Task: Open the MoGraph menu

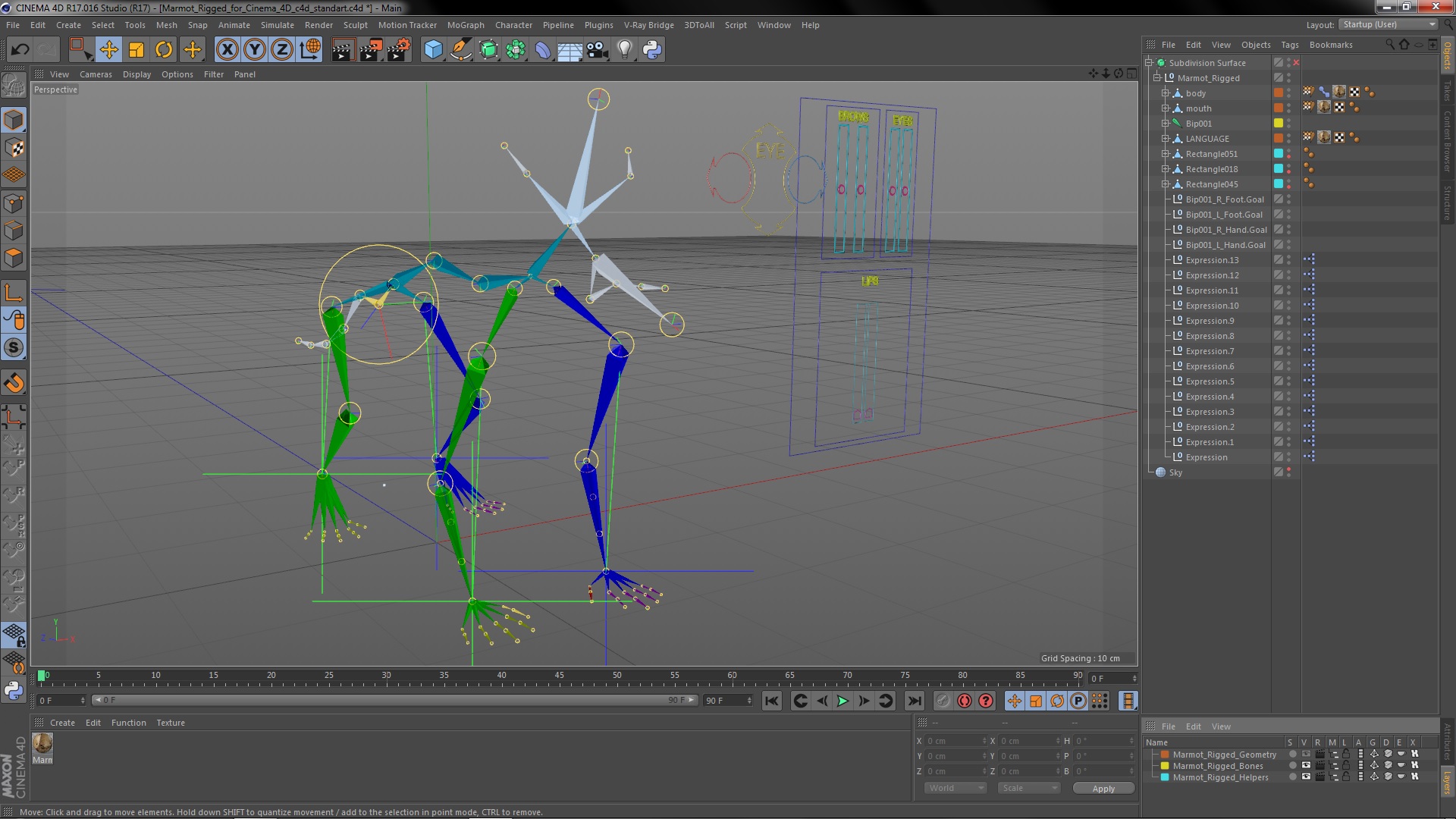Action: coord(466,25)
